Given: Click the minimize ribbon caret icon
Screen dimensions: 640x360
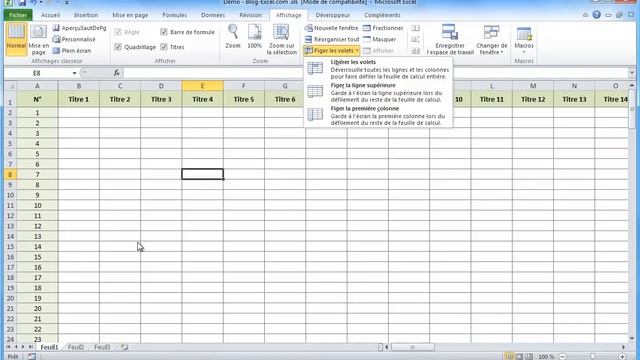Looking at the screenshot, I should click(x=585, y=15).
